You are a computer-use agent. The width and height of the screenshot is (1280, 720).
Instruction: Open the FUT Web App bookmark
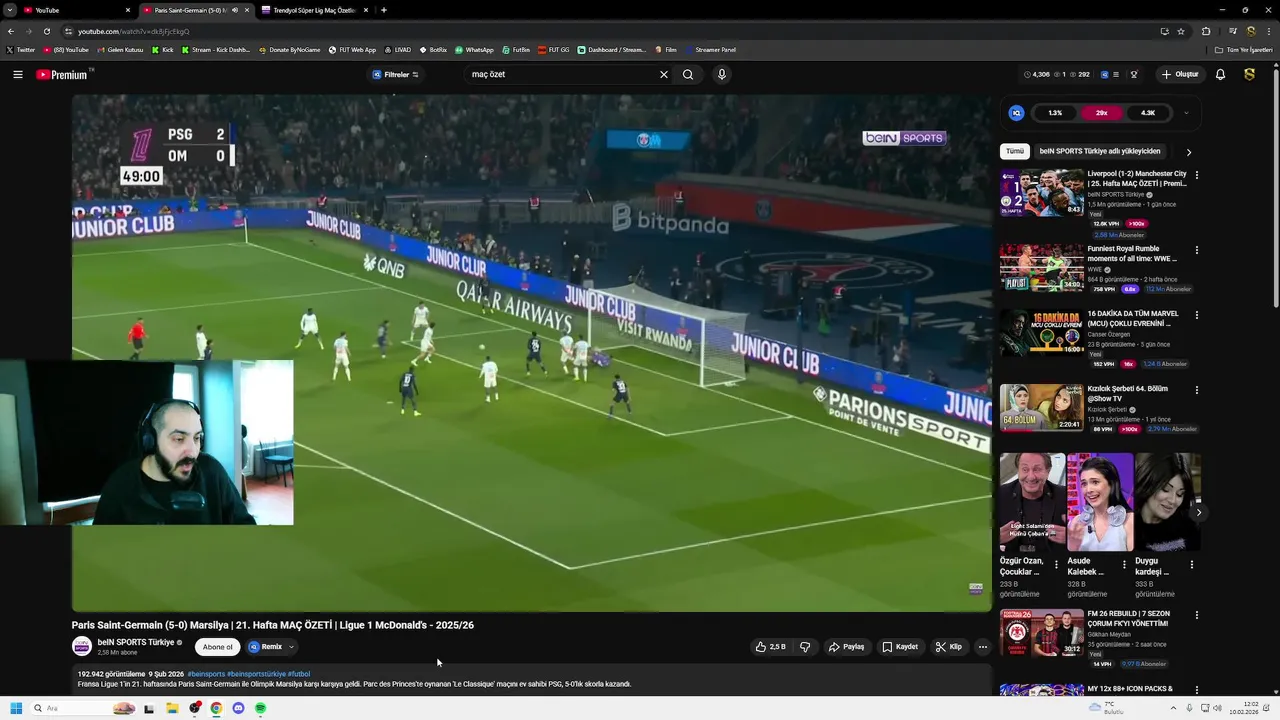(352, 49)
